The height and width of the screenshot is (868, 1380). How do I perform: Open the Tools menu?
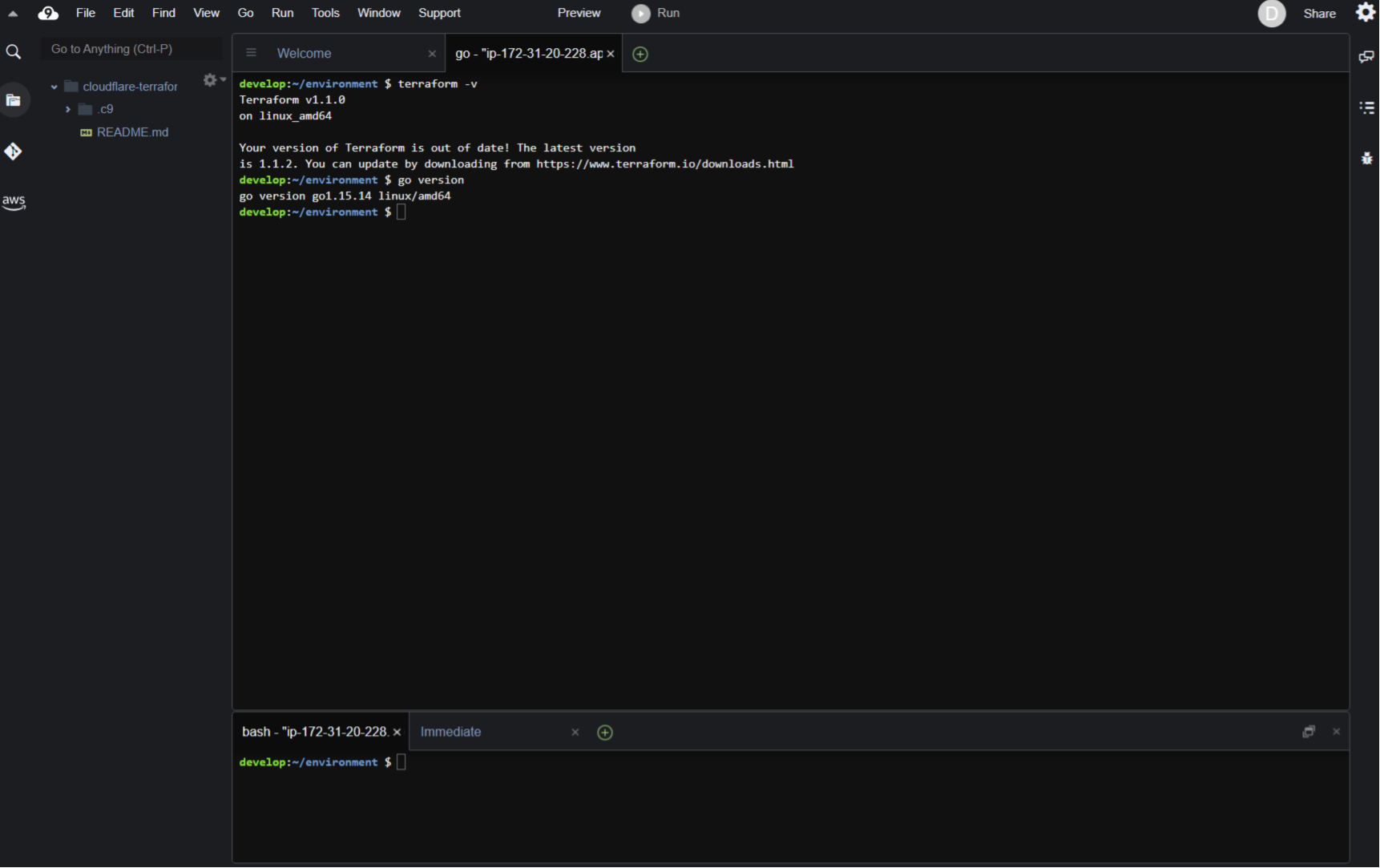pos(325,13)
